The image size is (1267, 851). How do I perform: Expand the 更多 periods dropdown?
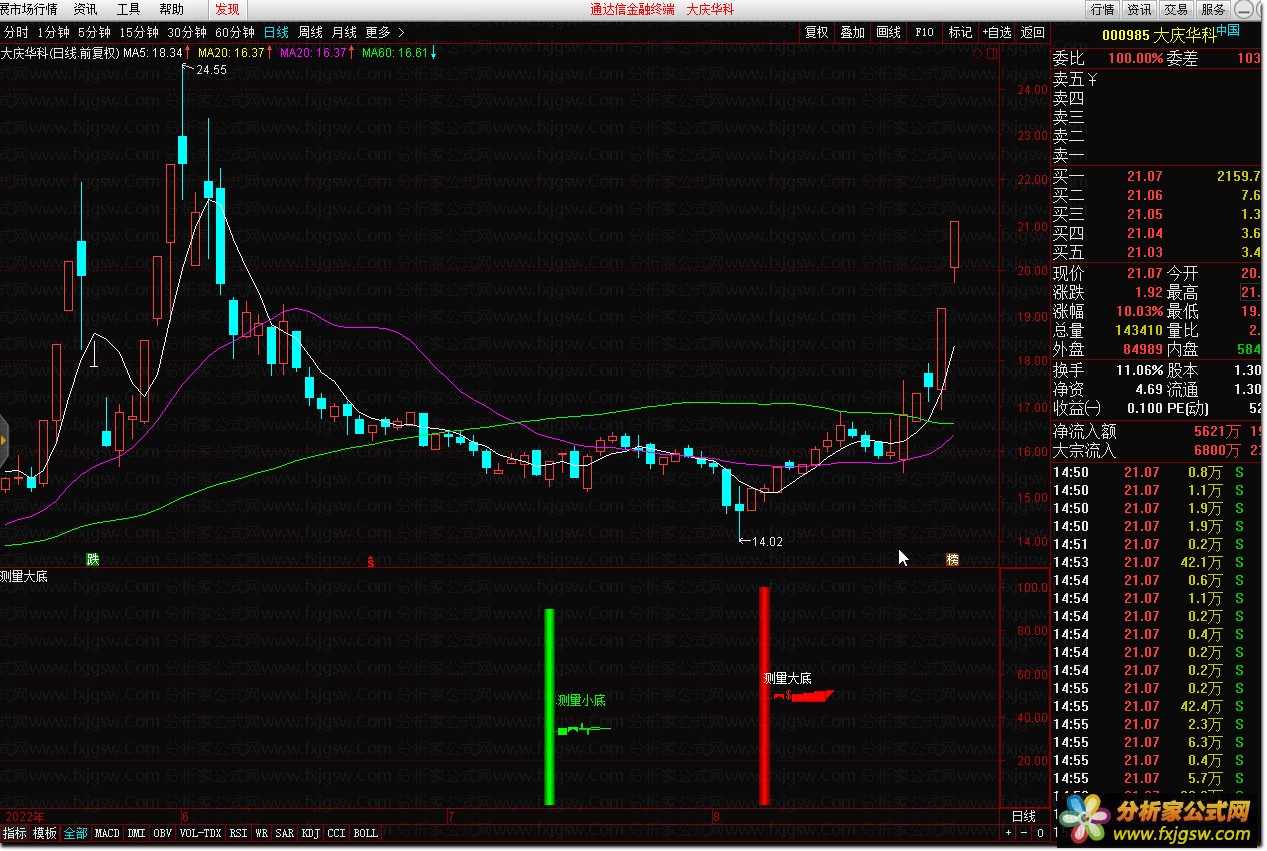click(x=378, y=32)
